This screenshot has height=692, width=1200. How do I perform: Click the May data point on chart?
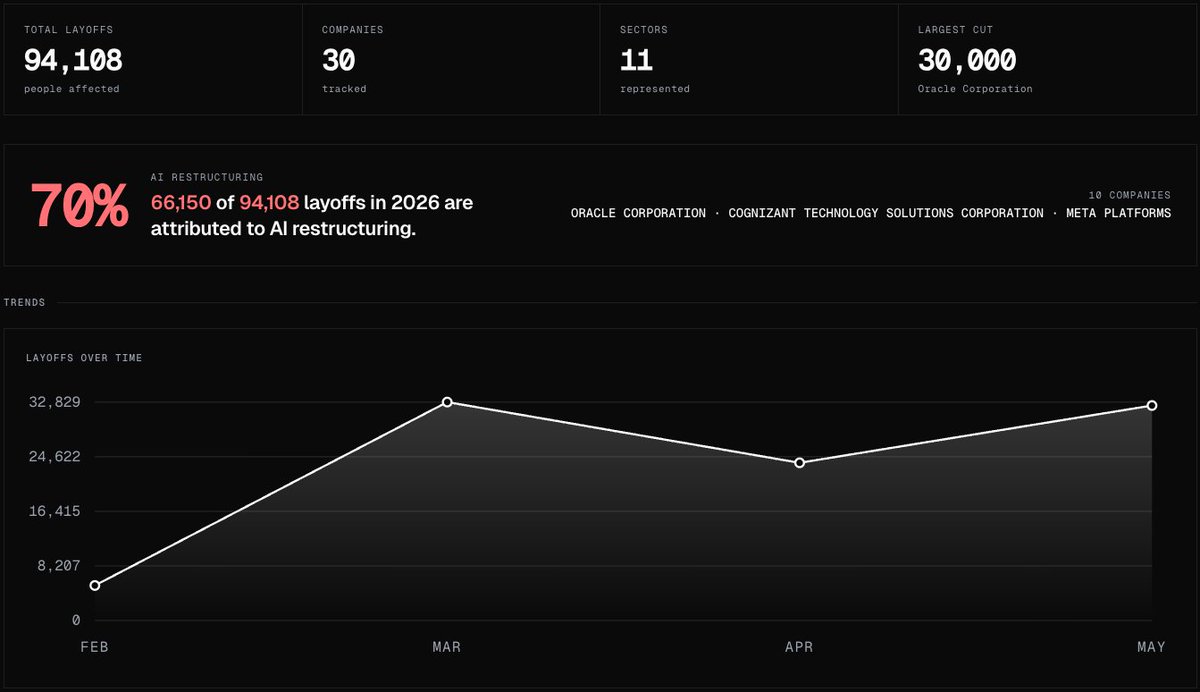tap(1152, 405)
